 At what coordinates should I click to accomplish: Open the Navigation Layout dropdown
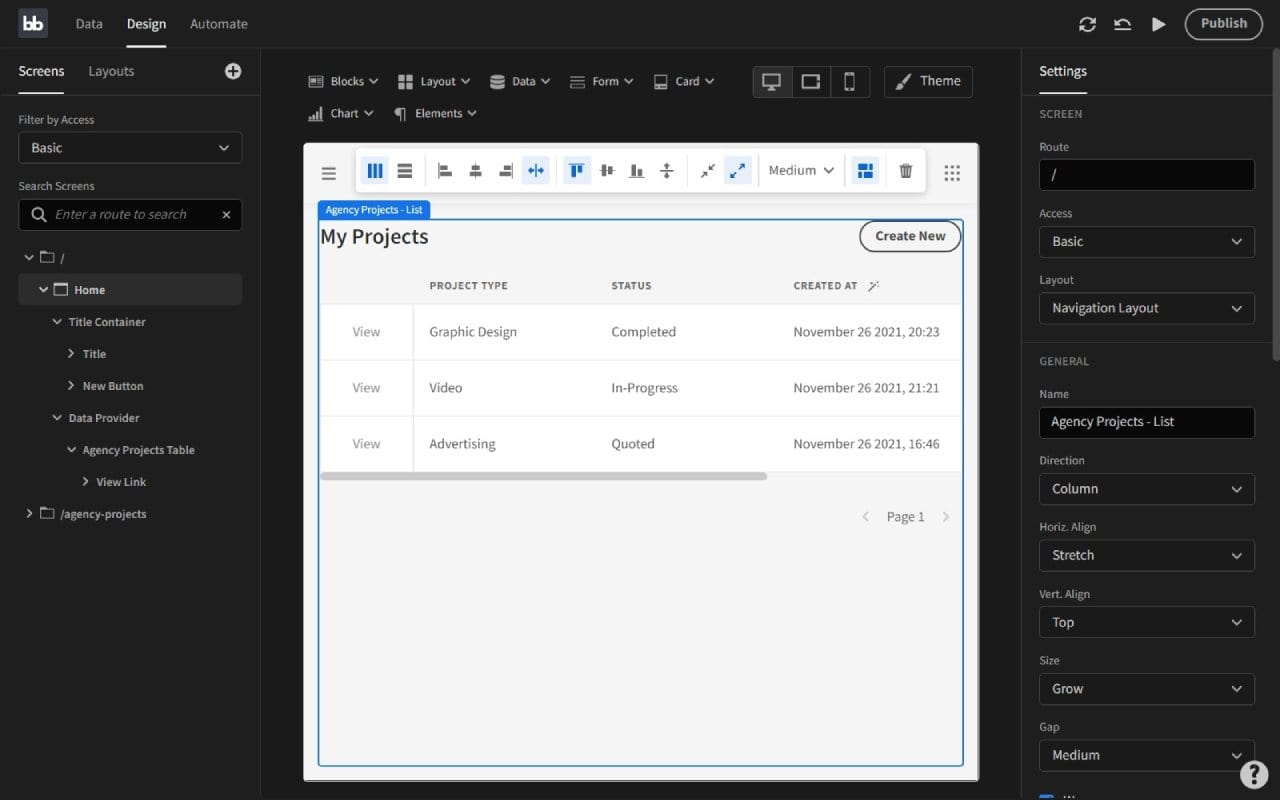point(1146,308)
